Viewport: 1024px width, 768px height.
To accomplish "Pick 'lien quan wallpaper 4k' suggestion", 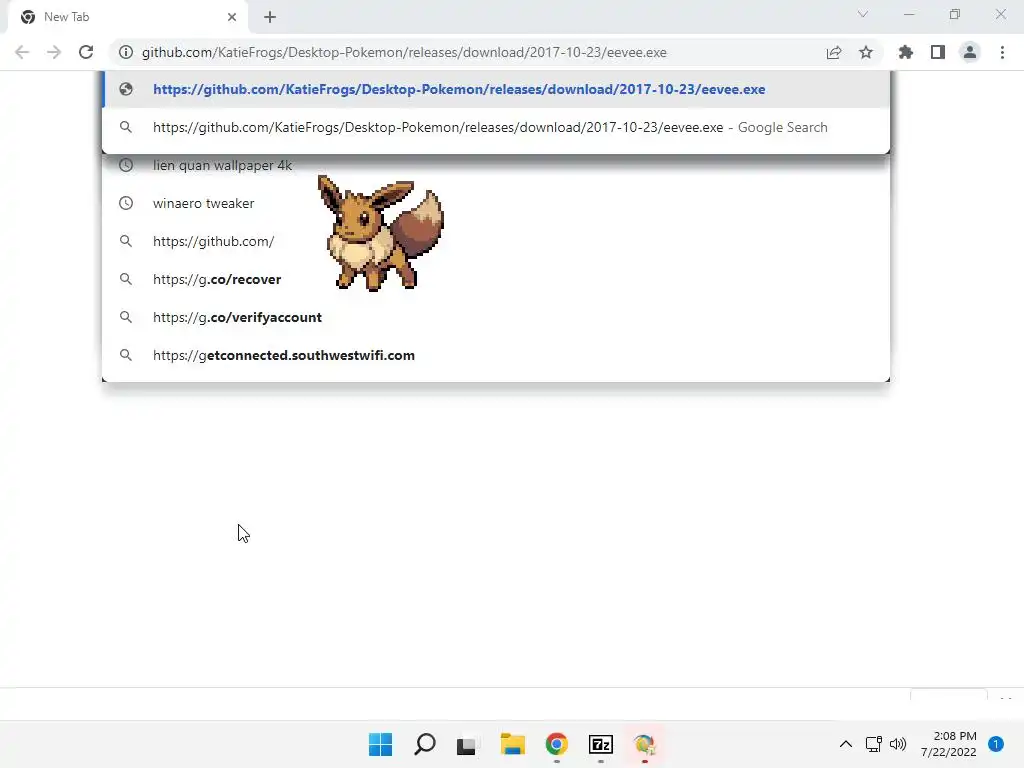I will (x=496, y=165).
